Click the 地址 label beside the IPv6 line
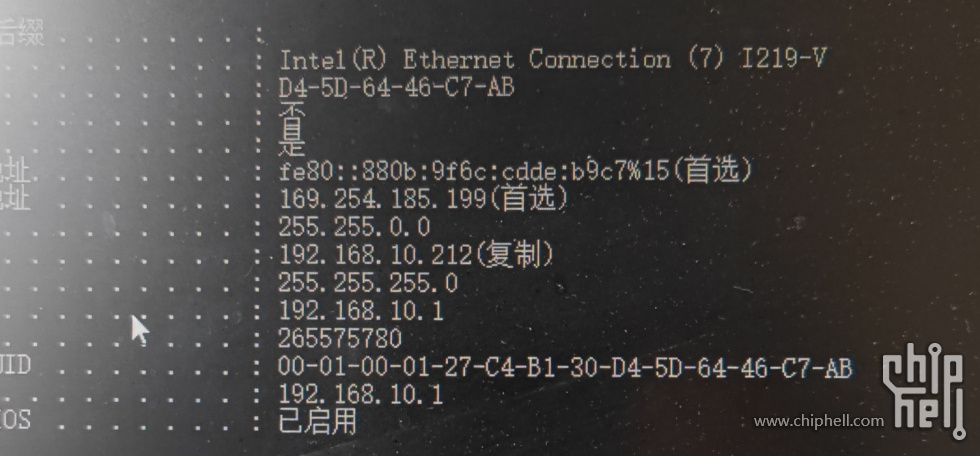Viewport: 980px width, 456px height. tap(15, 172)
